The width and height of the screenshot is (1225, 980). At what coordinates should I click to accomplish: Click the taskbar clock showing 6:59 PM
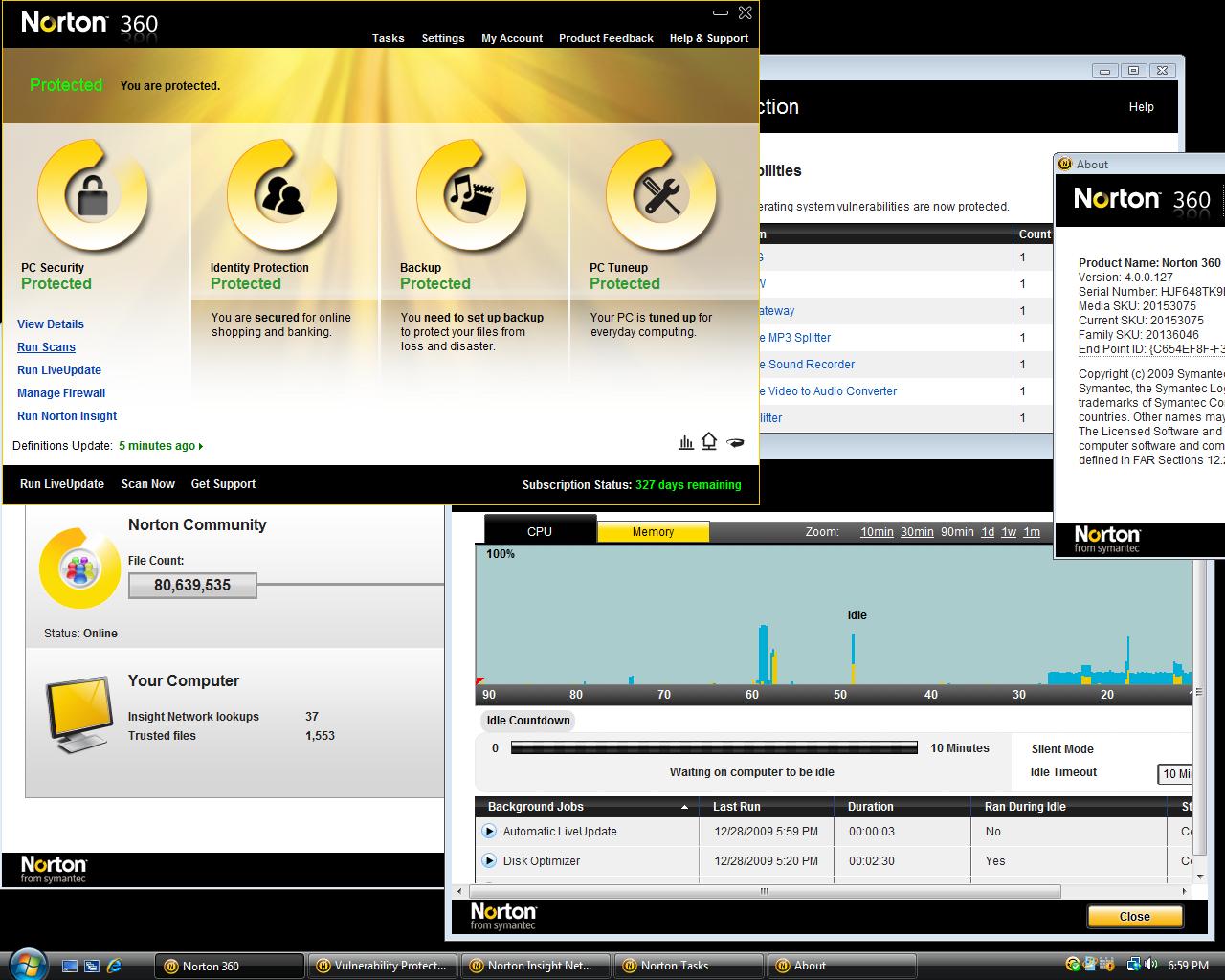point(1189,966)
